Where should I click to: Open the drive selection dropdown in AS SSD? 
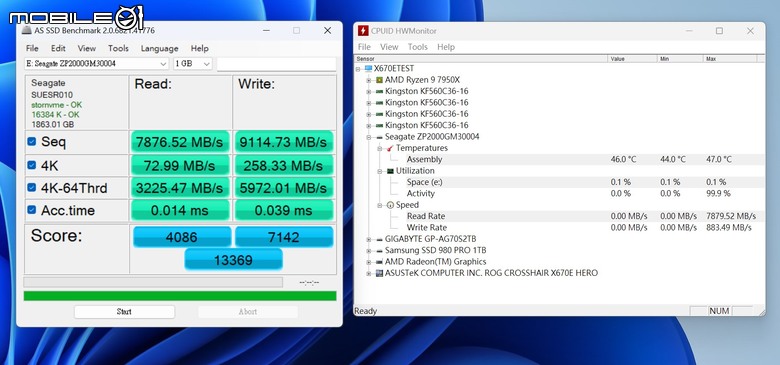coord(163,64)
